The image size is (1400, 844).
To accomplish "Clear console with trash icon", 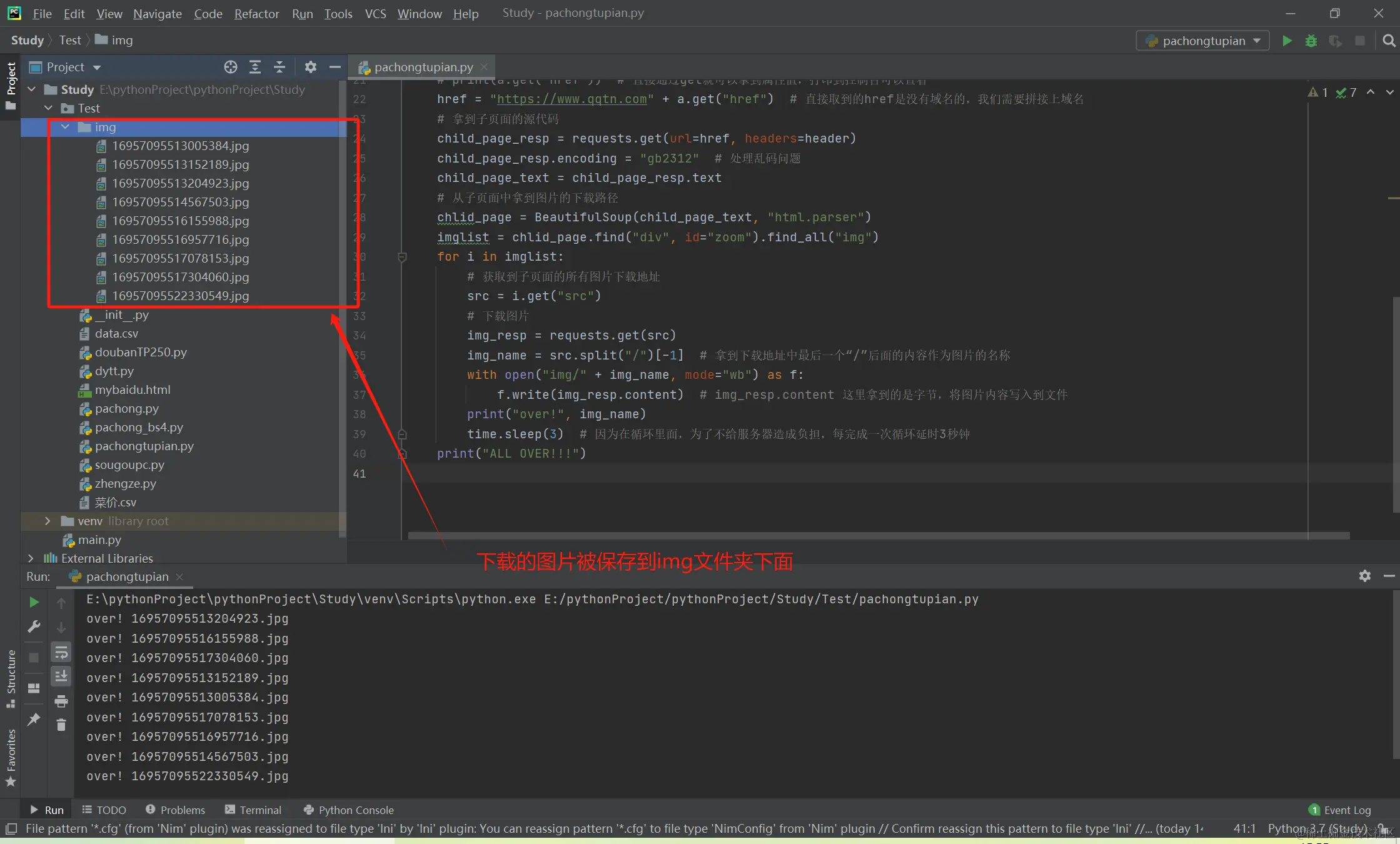I will pos(61,725).
